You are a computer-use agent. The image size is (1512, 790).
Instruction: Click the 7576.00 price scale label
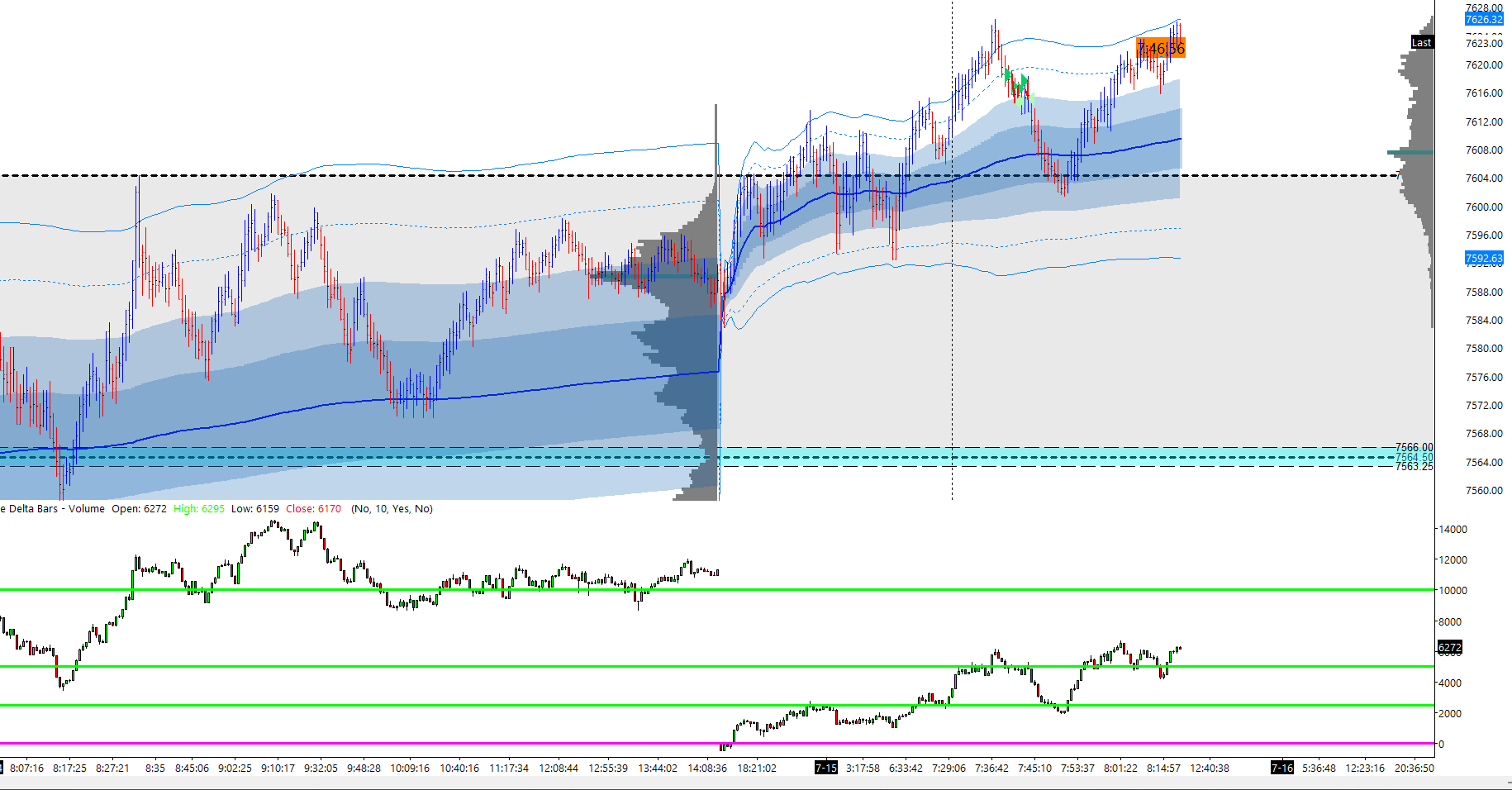coord(1484,378)
